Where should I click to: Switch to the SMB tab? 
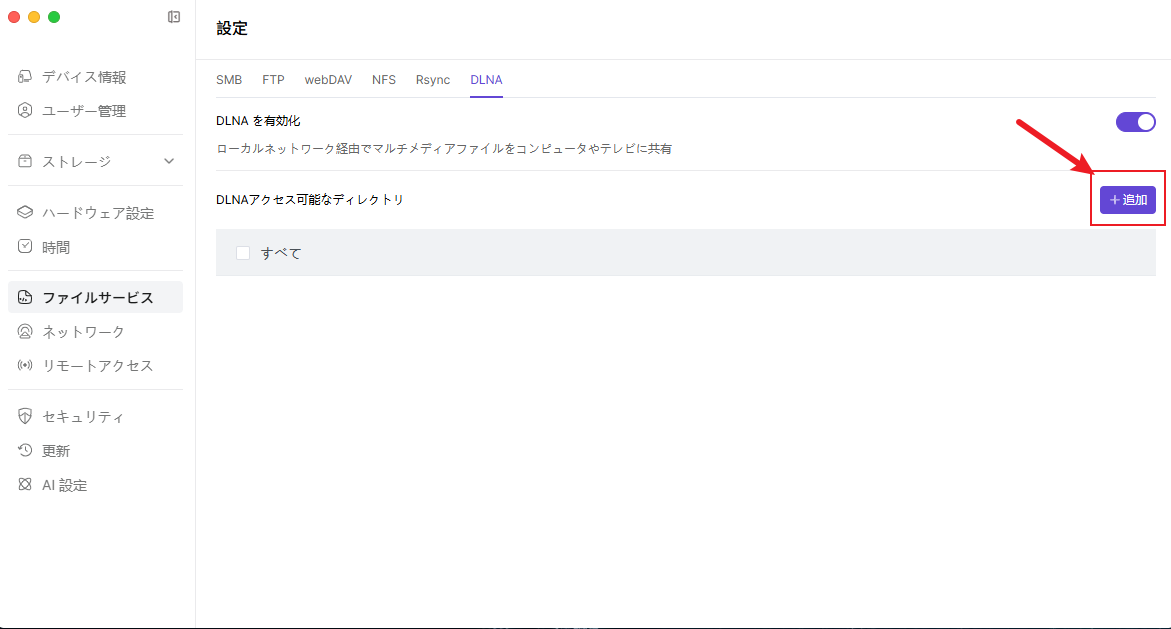229,80
